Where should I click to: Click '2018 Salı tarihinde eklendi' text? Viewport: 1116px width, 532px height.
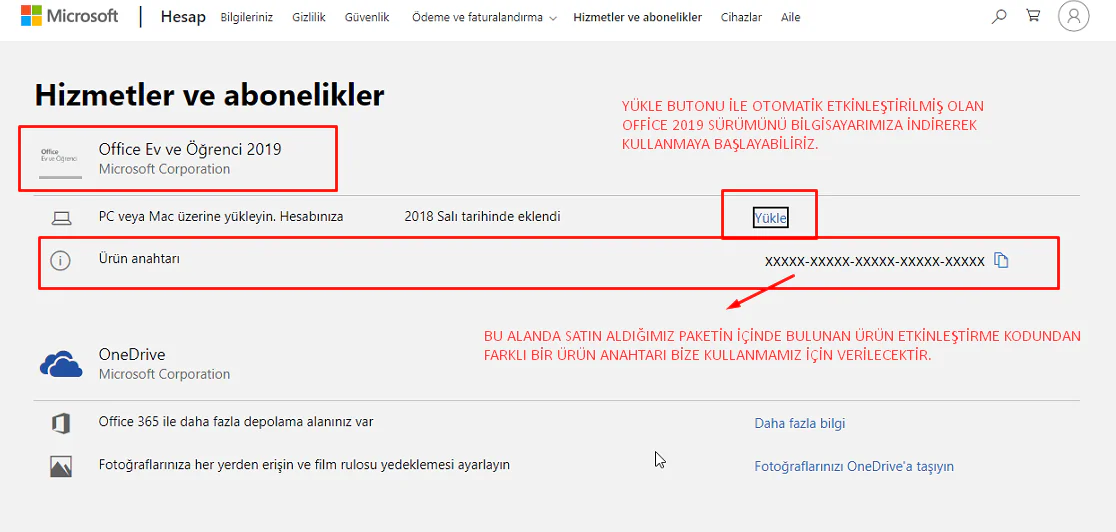[x=482, y=216]
